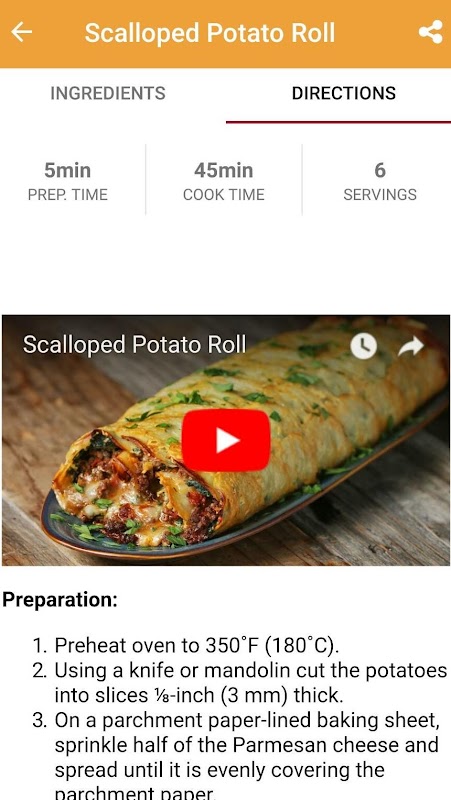Play the Scalloped Potato Roll video
The image size is (451, 800).
(x=226, y=440)
